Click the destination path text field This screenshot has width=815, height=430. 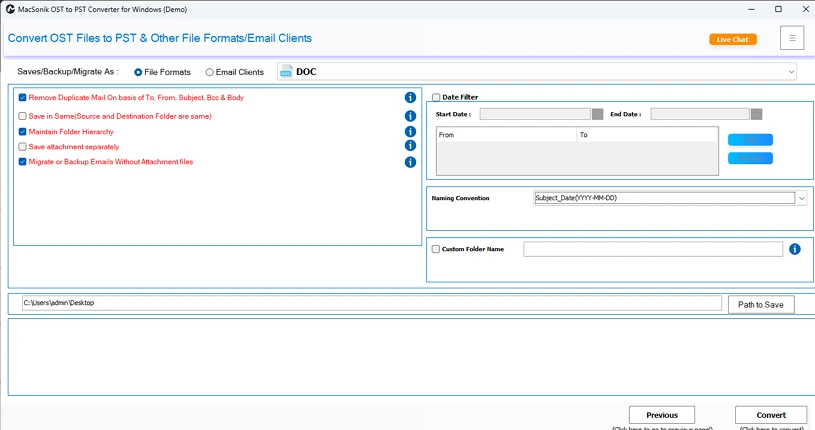coord(370,303)
